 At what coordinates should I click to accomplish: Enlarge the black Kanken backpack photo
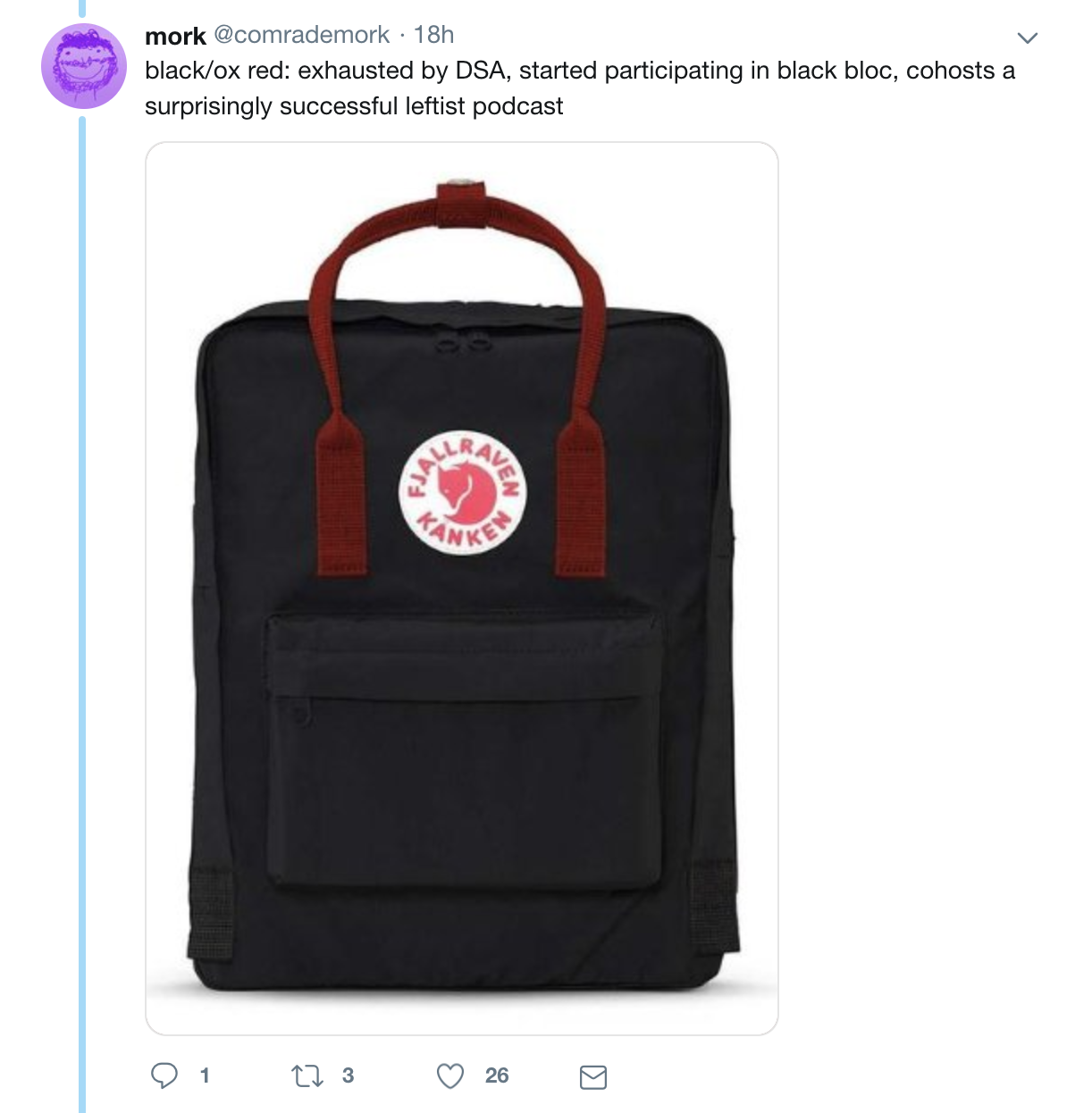tap(462, 589)
